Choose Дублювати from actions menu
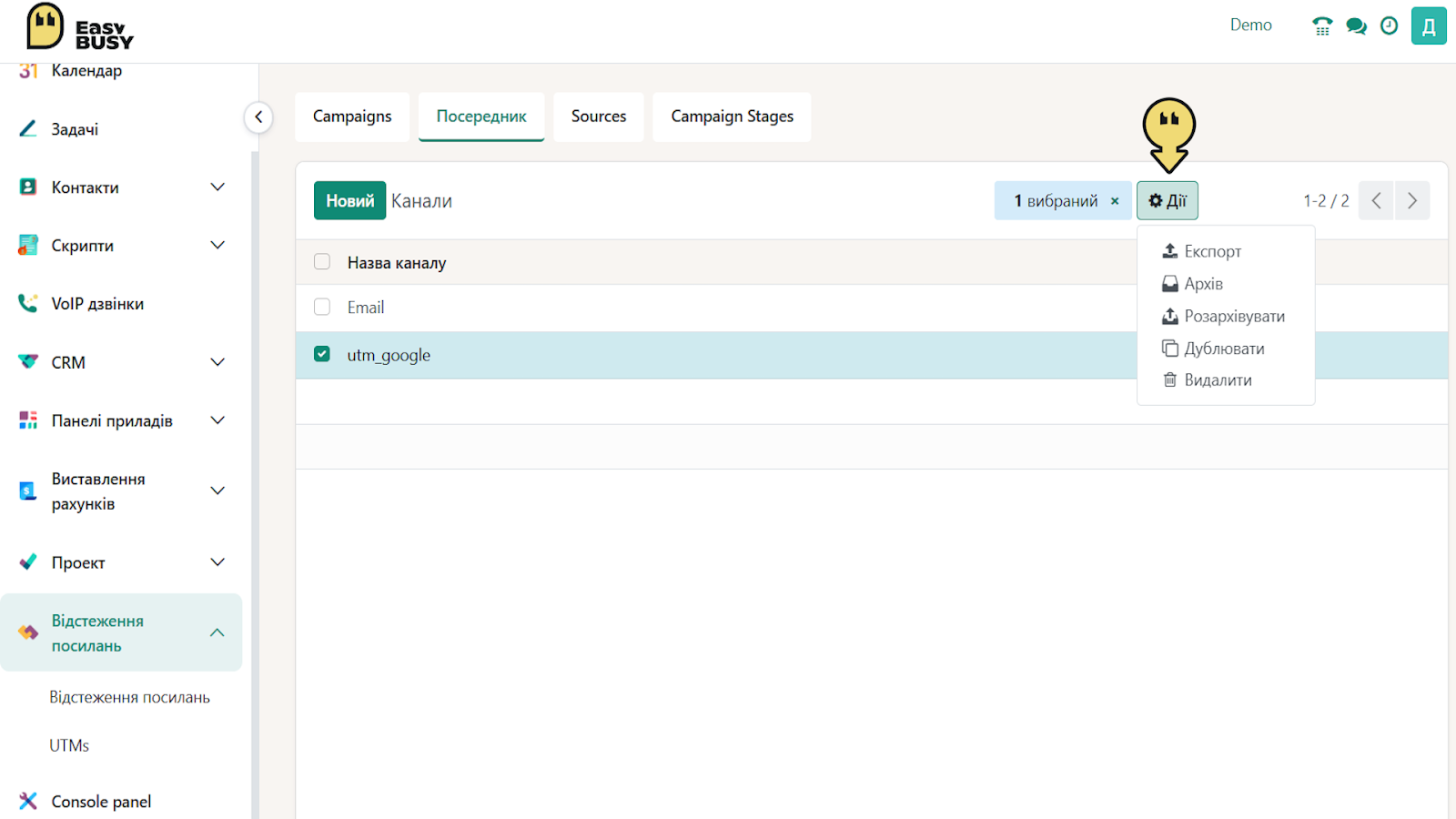The height and width of the screenshot is (819, 1456). [1226, 349]
